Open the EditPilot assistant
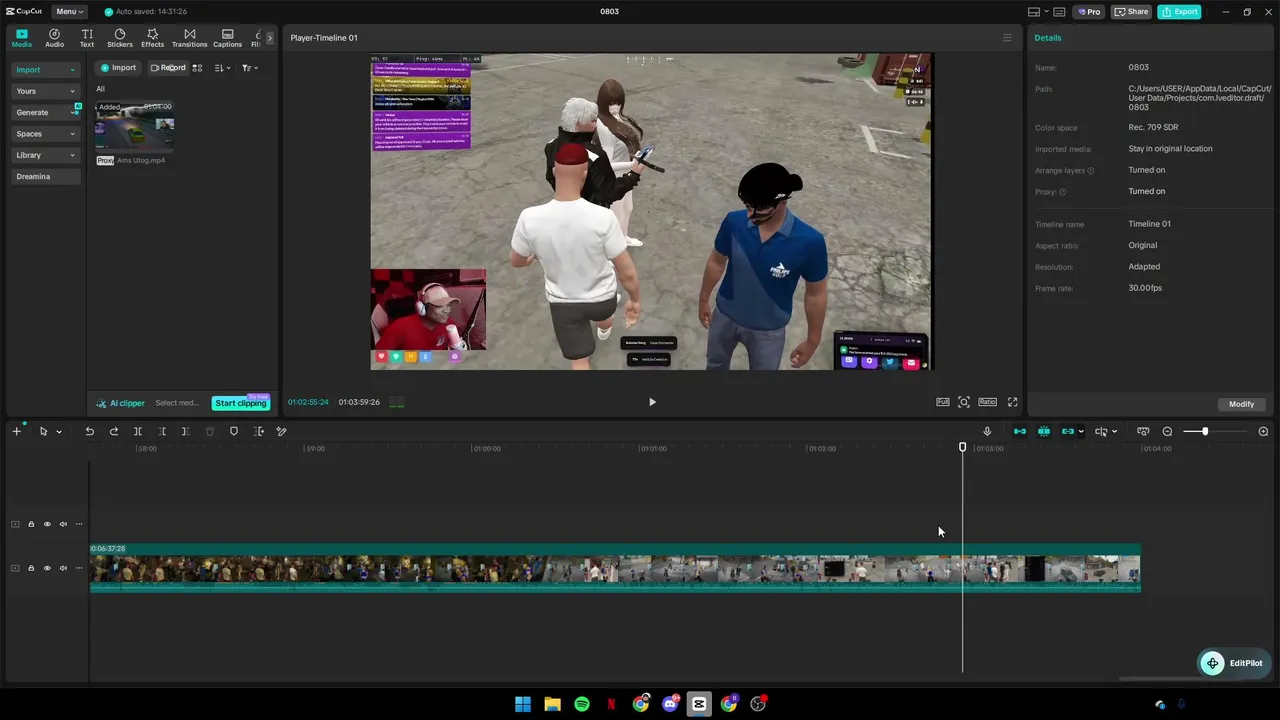 click(x=1235, y=663)
